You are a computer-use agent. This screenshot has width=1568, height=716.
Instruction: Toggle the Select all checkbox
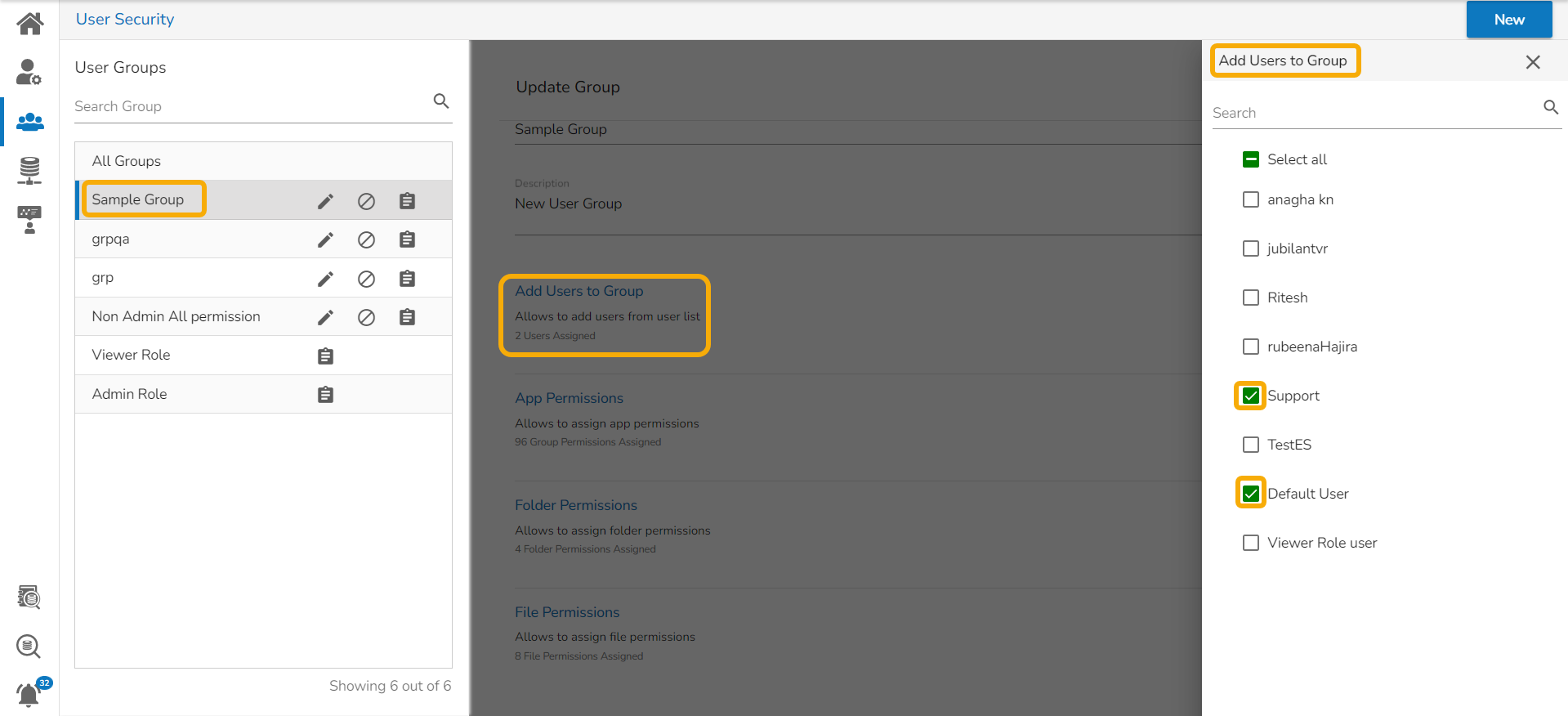click(x=1250, y=159)
